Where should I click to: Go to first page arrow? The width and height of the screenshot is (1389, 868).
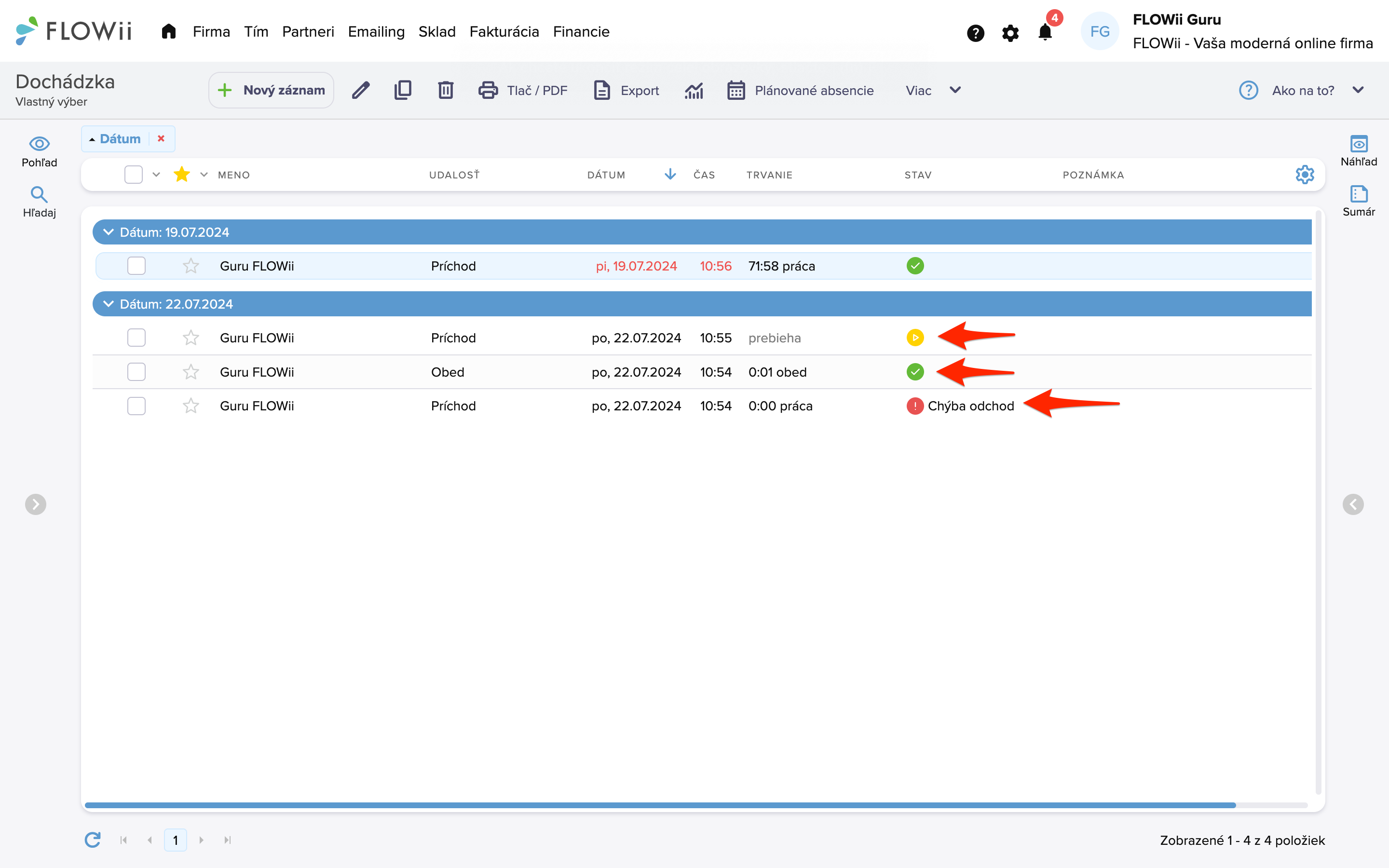pyautogui.click(x=123, y=840)
